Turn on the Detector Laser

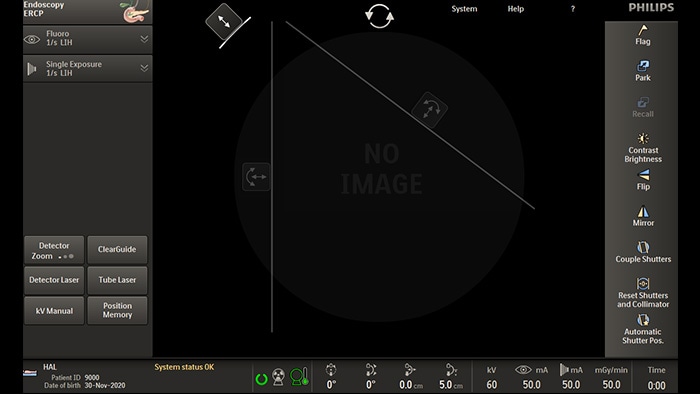pos(54,280)
